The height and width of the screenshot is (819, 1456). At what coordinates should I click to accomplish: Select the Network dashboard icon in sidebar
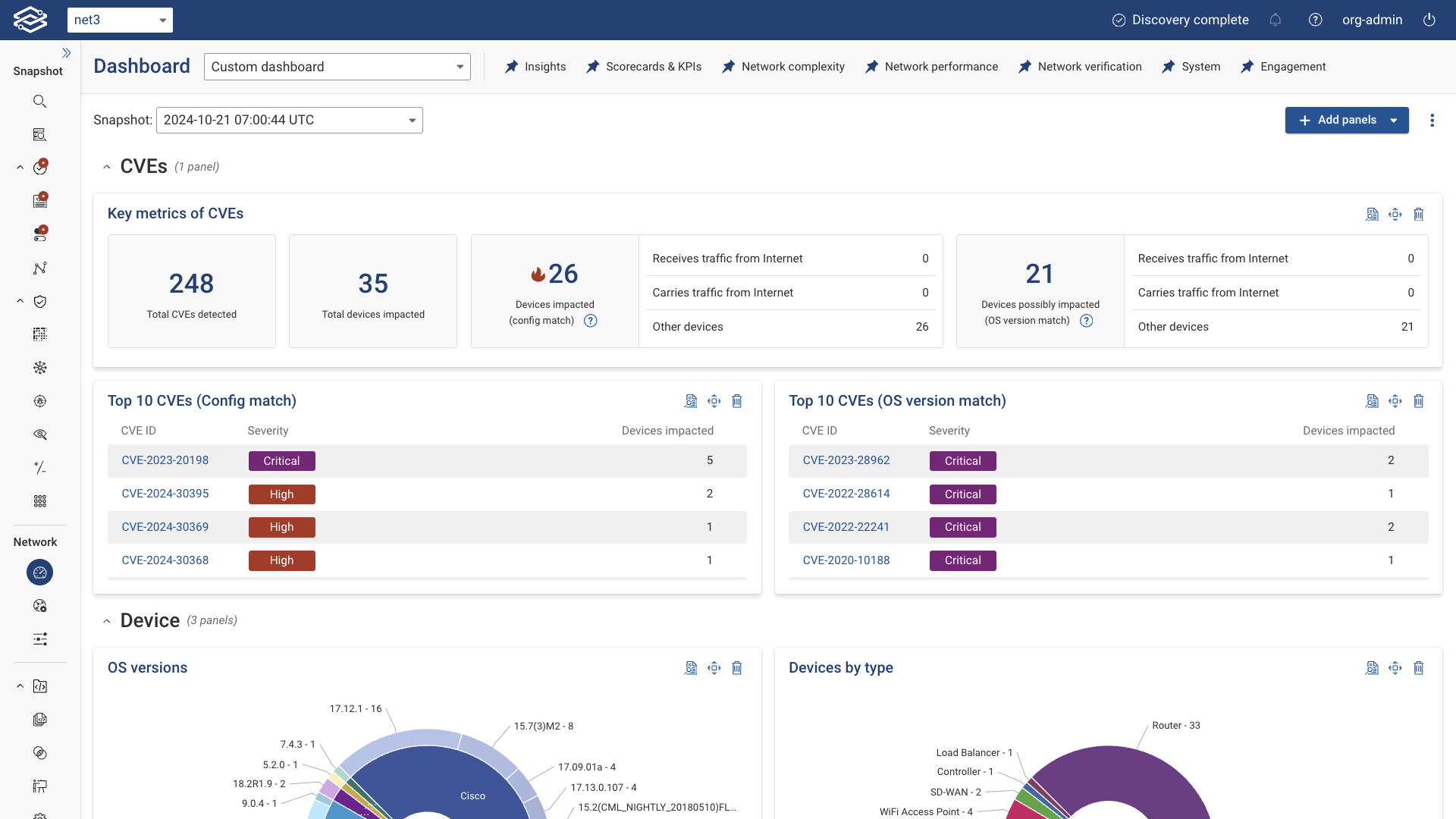[40, 573]
